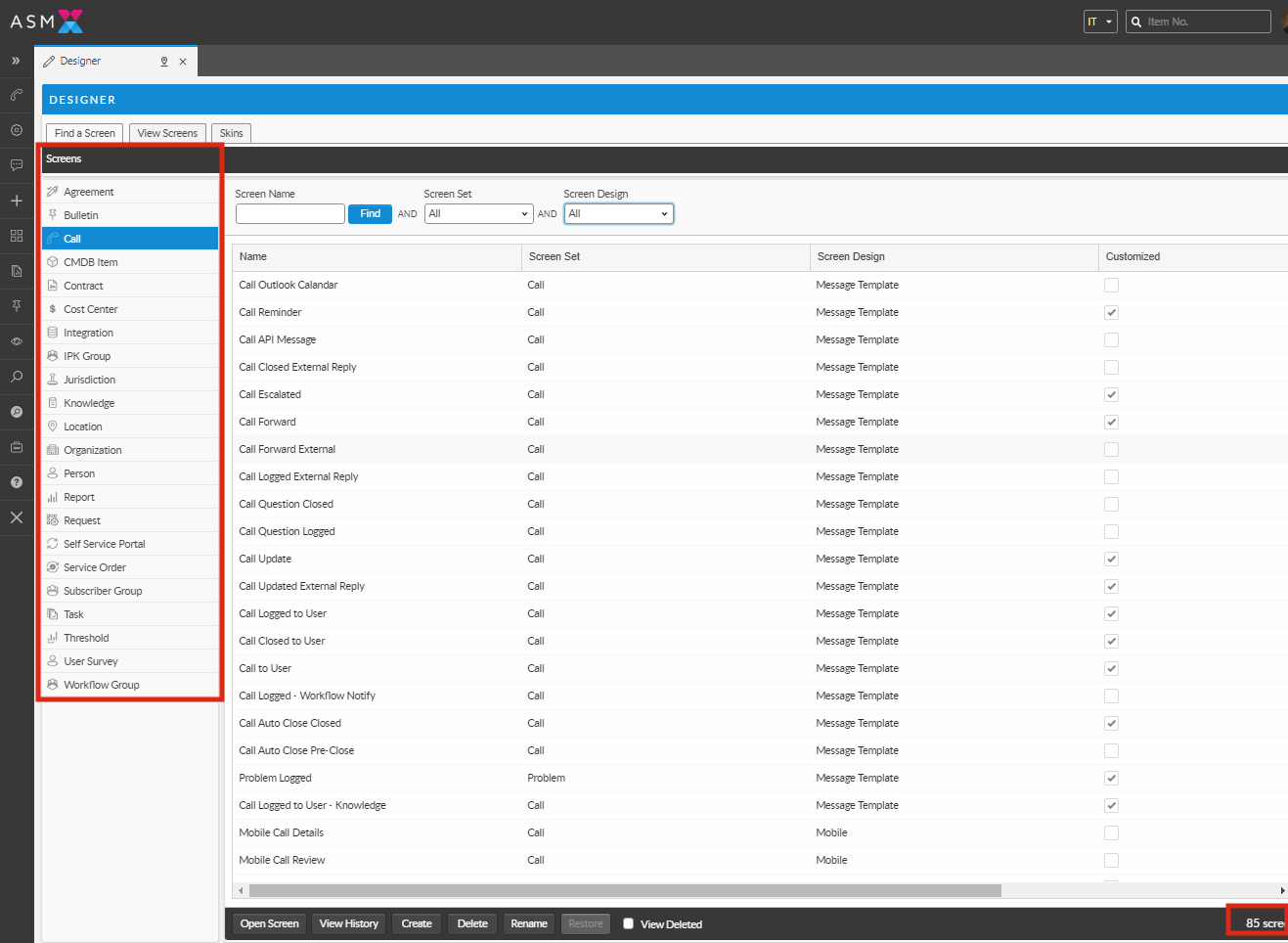The image size is (1288, 943).
Task: Click the plus icon in left sidebar
Action: click(17, 201)
